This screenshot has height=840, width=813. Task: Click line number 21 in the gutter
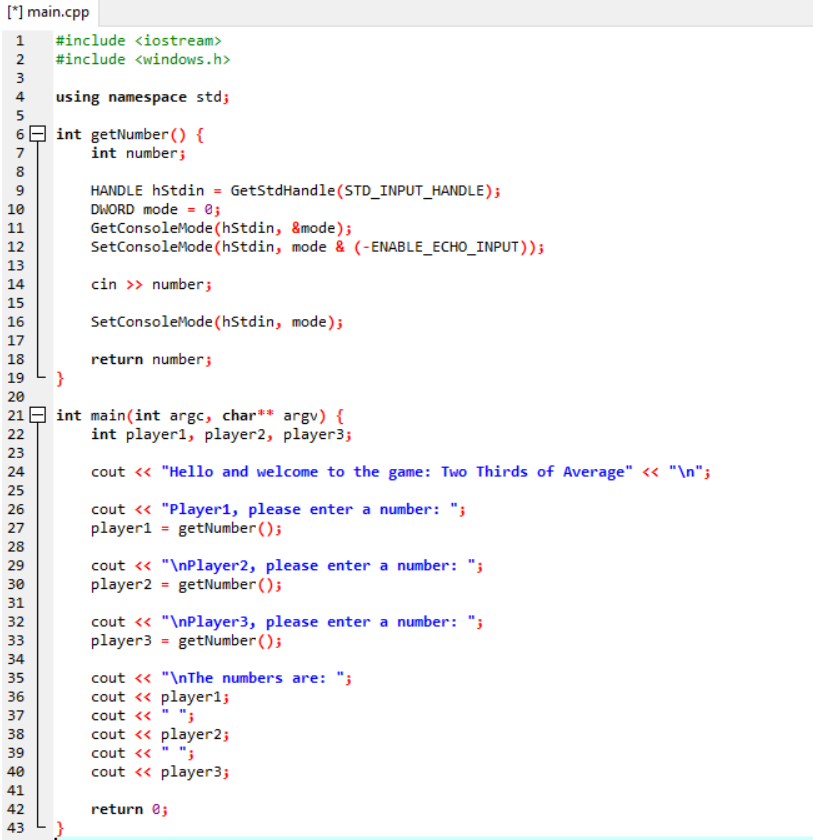pyautogui.click(x=17, y=414)
